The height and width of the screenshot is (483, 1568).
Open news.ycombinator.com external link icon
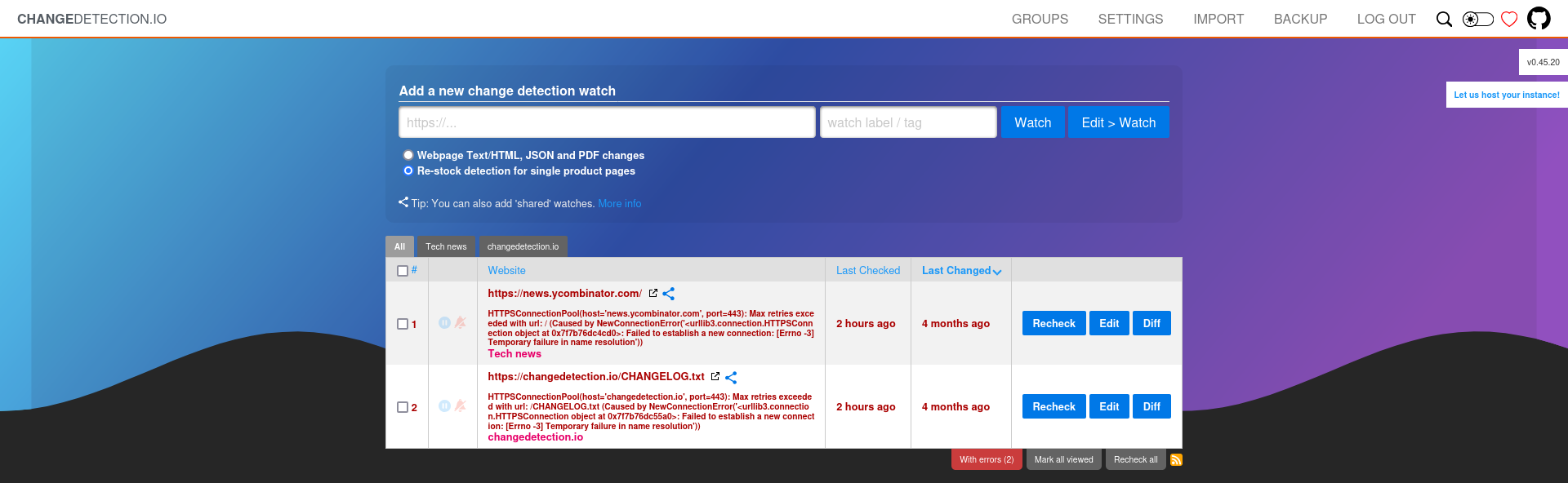pyautogui.click(x=653, y=293)
